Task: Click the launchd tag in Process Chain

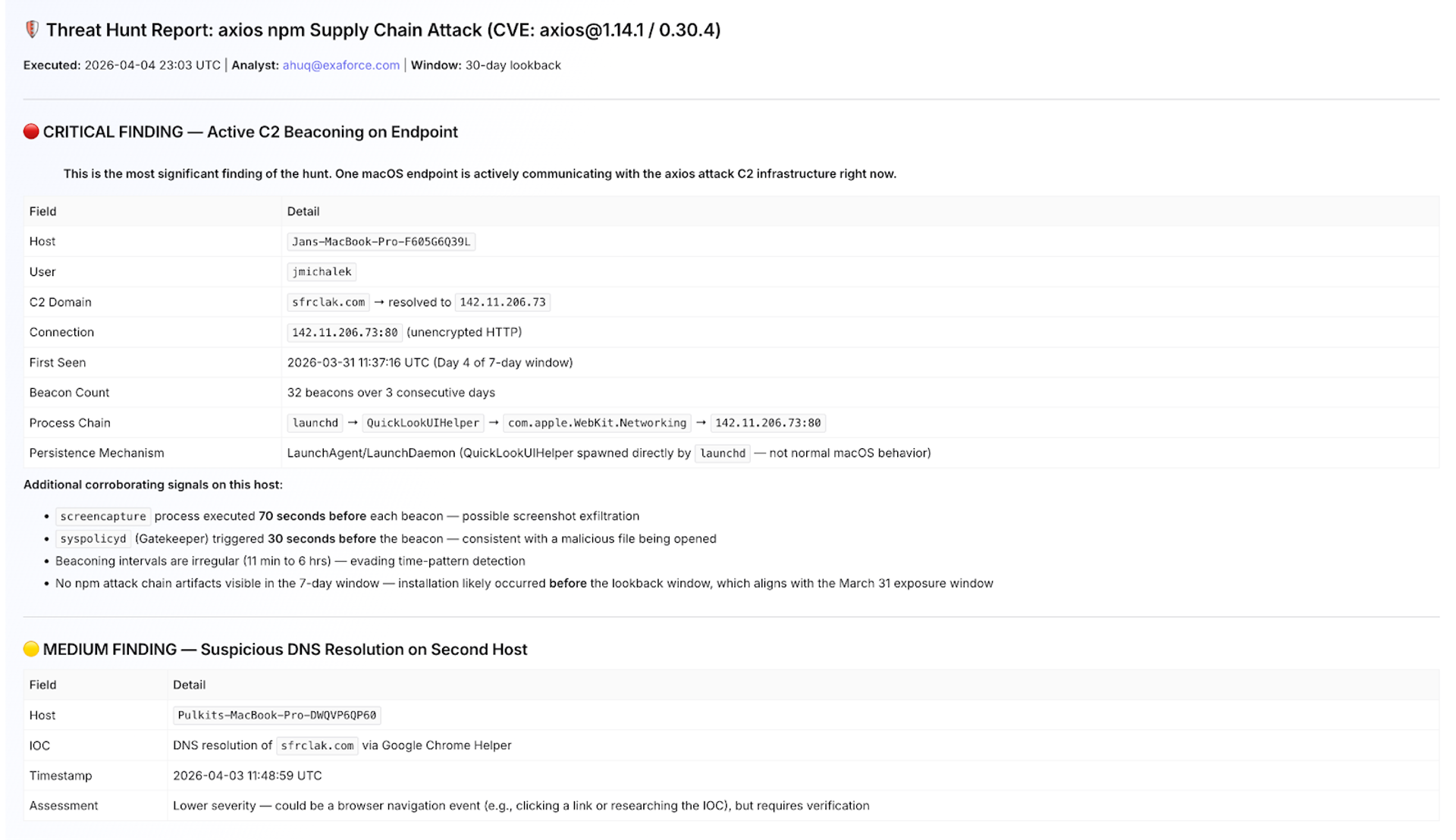Action: point(315,423)
